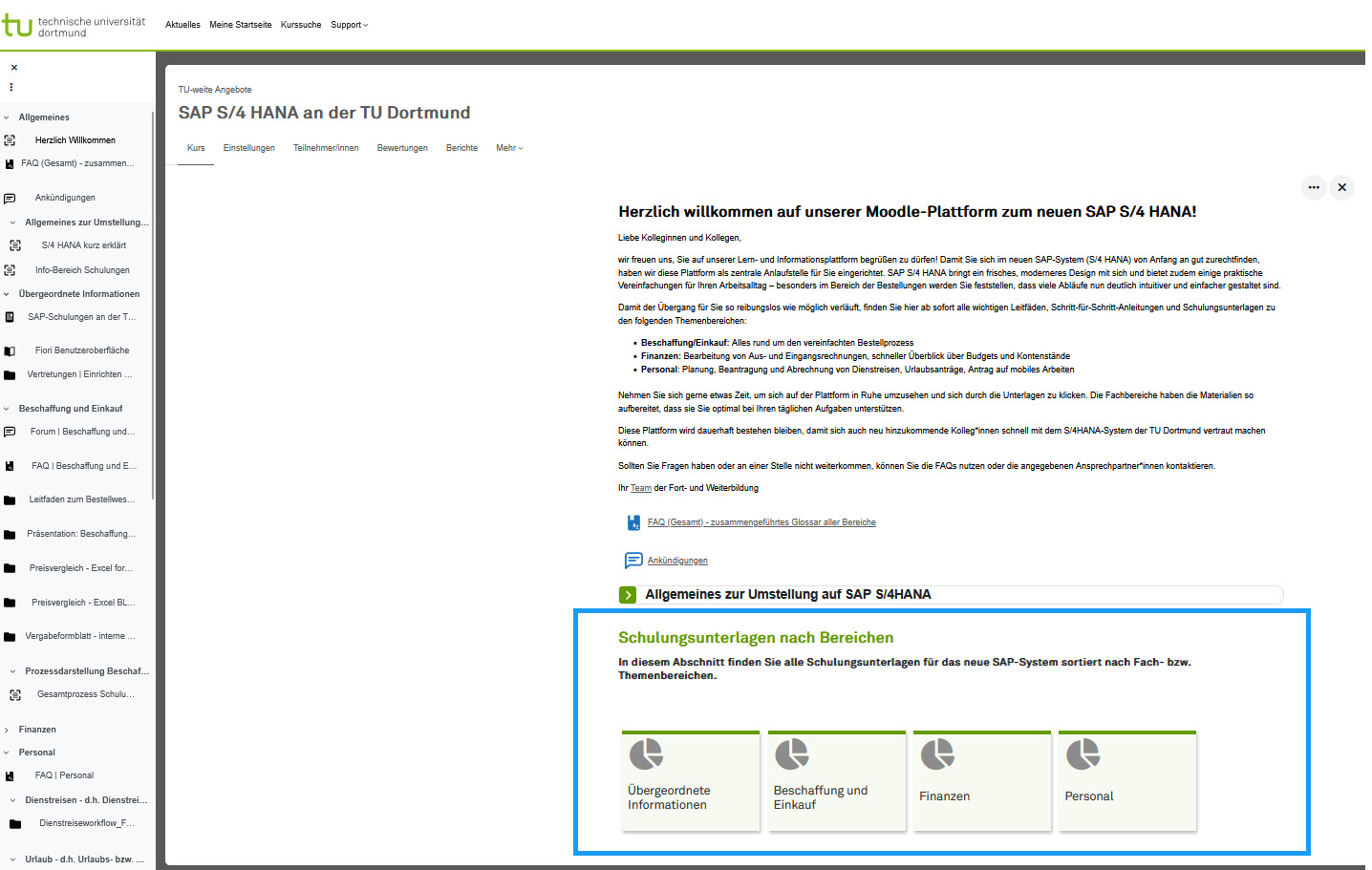Viewport: 1372px width, 870px height.
Task: Open Aktuelles in the top navigation
Action: click(x=182, y=25)
